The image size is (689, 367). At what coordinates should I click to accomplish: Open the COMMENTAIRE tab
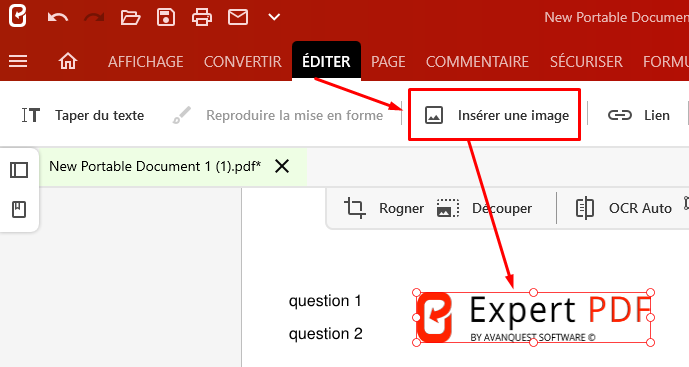(x=477, y=62)
